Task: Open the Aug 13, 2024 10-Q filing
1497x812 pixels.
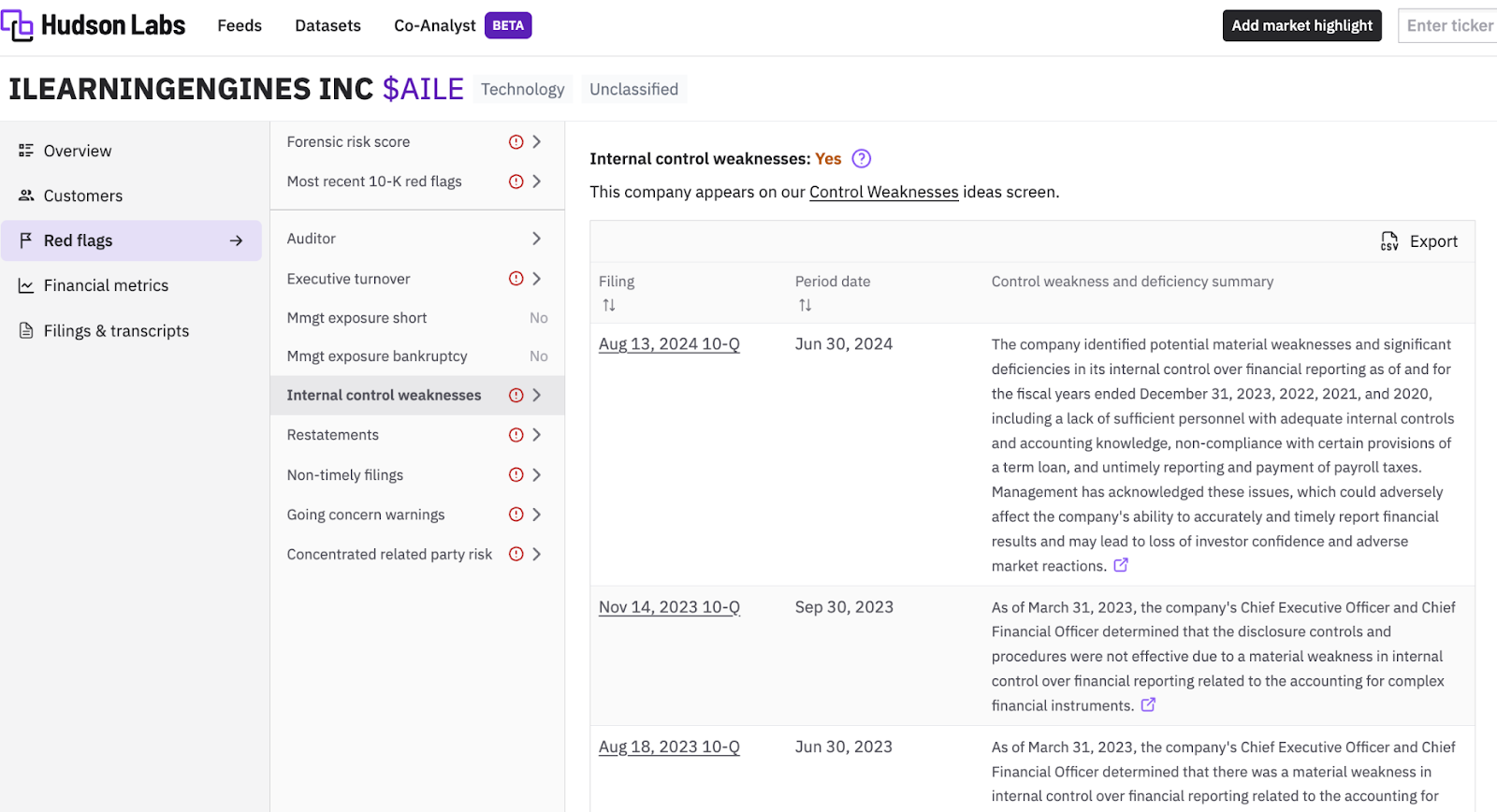Action: click(669, 344)
